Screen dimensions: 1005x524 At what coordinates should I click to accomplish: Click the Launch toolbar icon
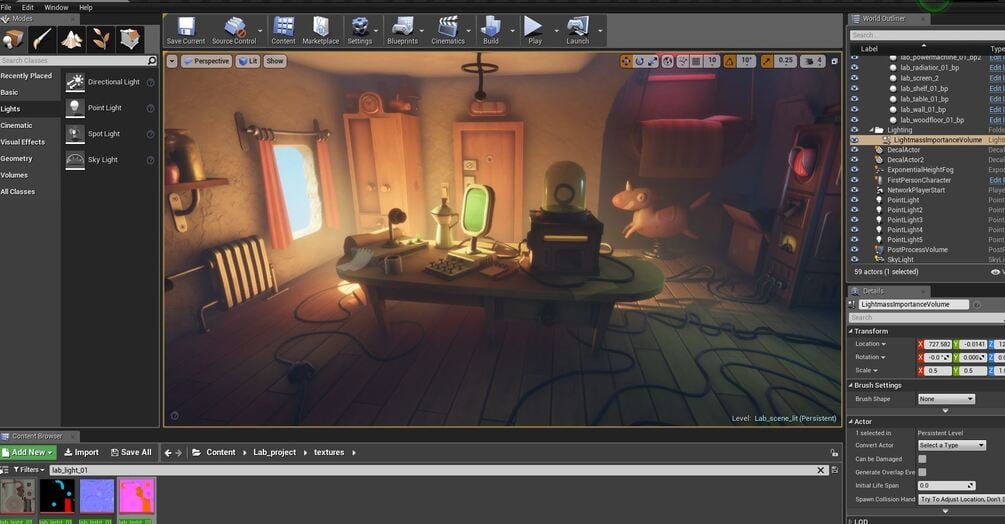coord(577,31)
